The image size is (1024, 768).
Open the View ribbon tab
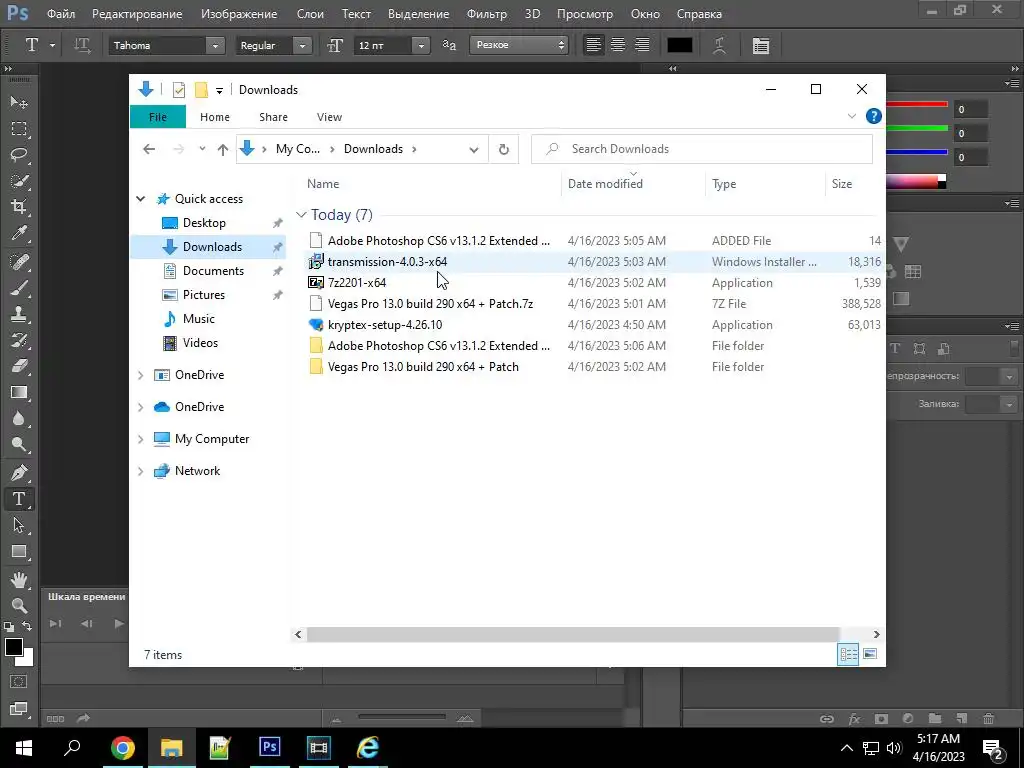[x=329, y=117]
